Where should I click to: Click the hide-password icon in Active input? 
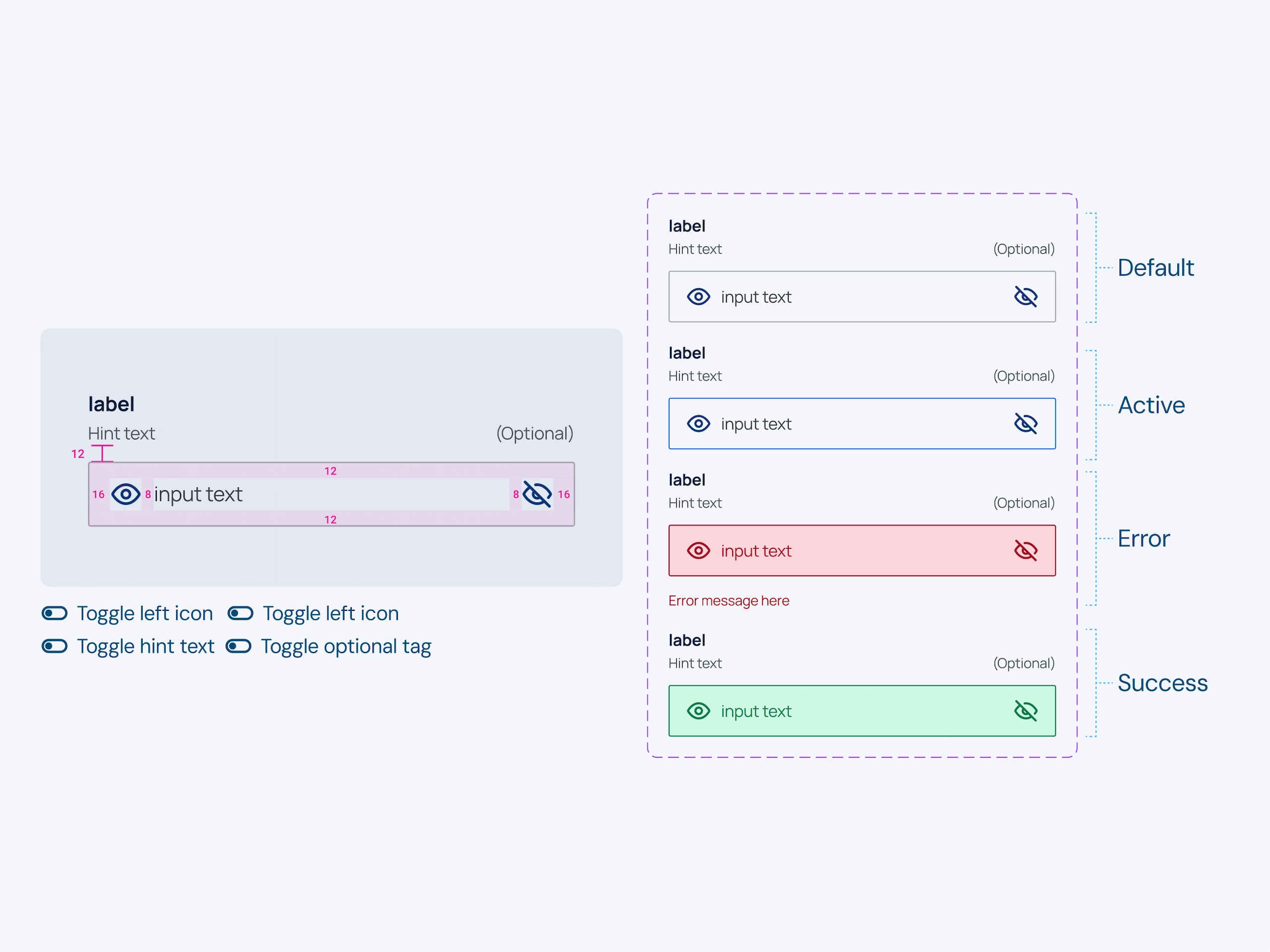(x=1025, y=423)
